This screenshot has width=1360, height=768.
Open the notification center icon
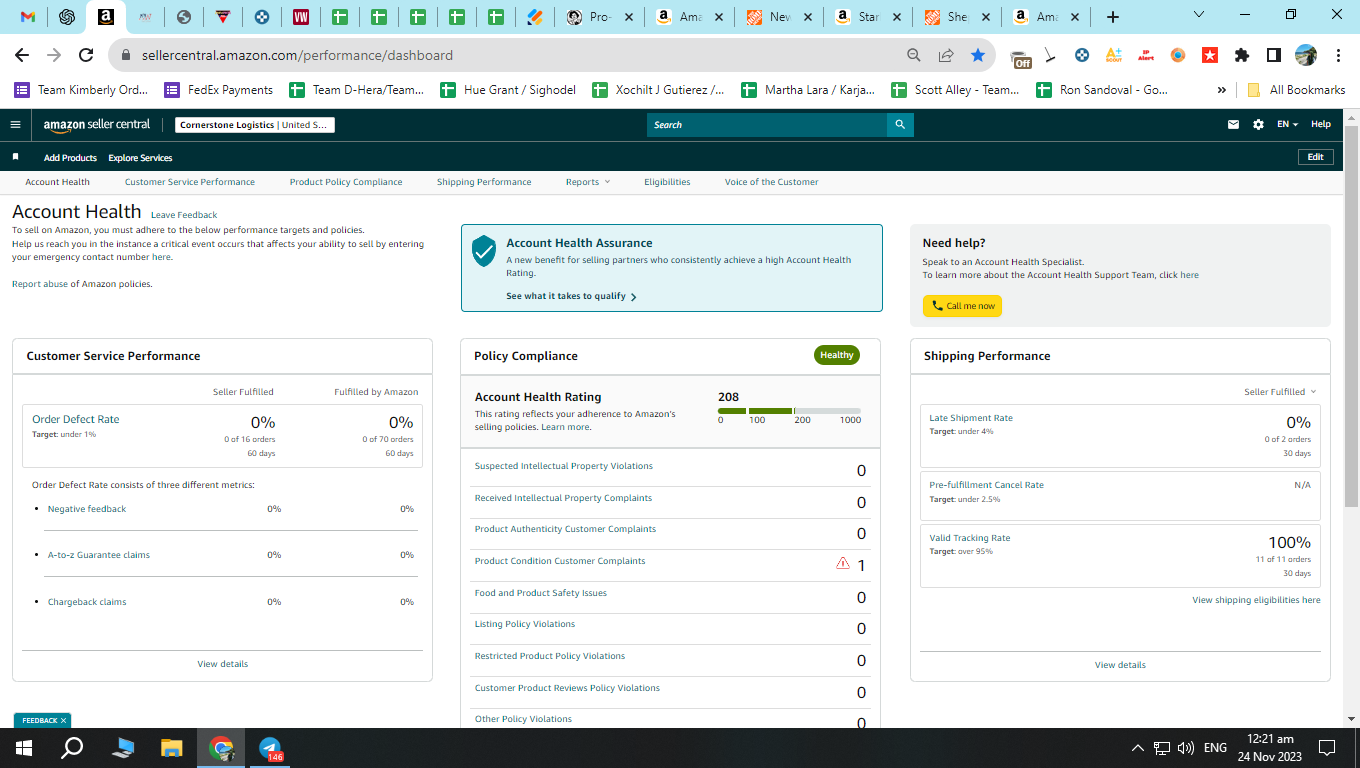tap(1327, 748)
